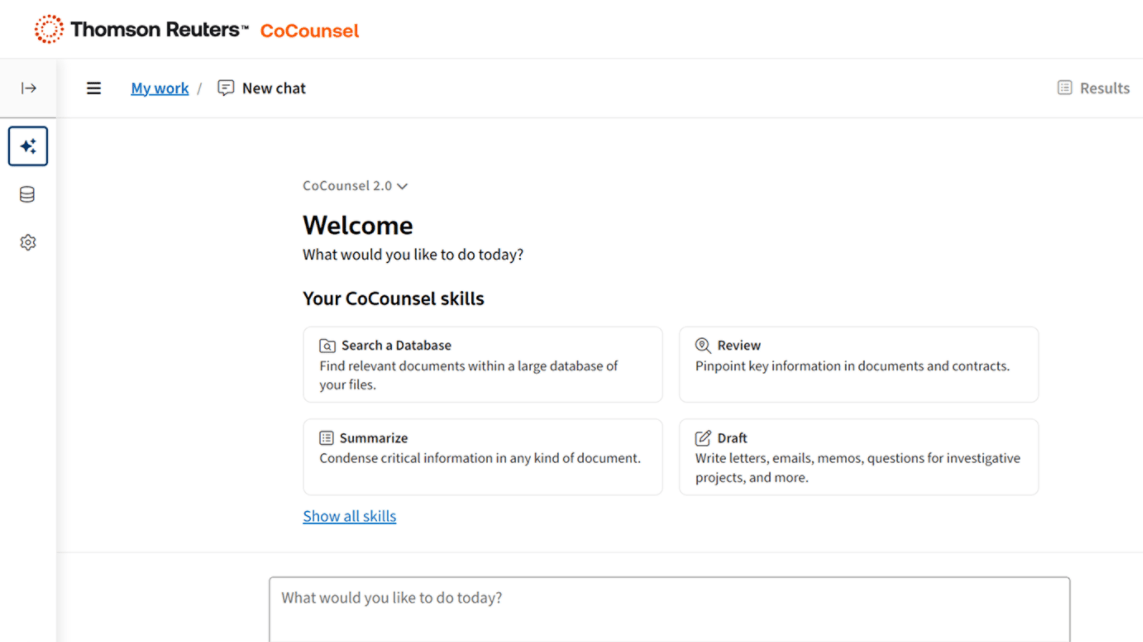Click the Results panel icon
Image resolution: width=1143 pixels, height=642 pixels.
(x=1064, y=88)
